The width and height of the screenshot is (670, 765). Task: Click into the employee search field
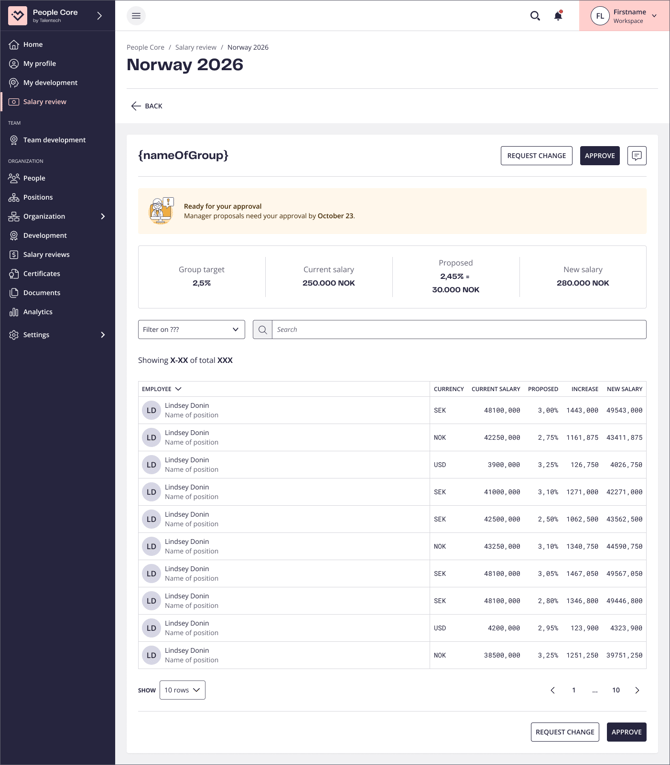click(458, 329)
